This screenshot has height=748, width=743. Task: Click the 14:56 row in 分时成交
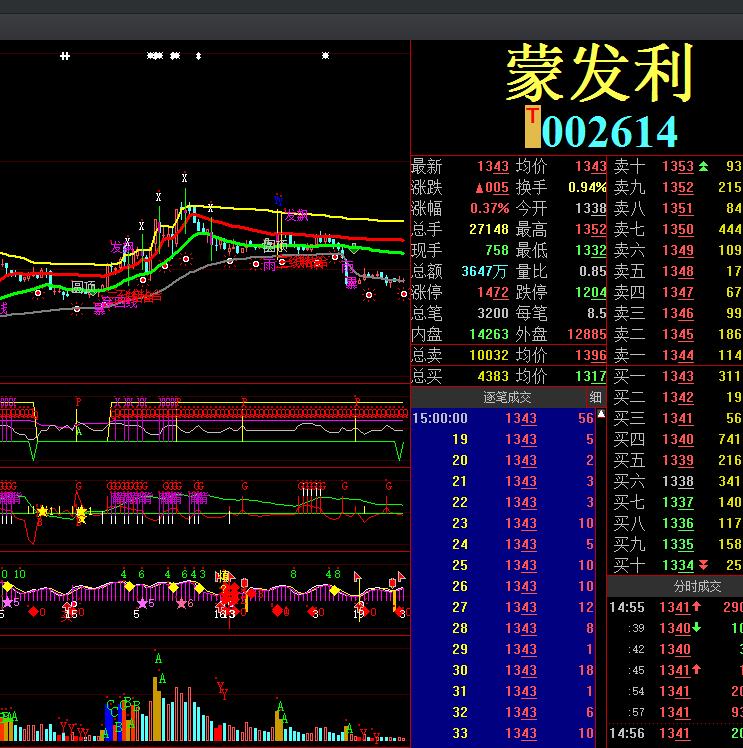coord(676,733)
